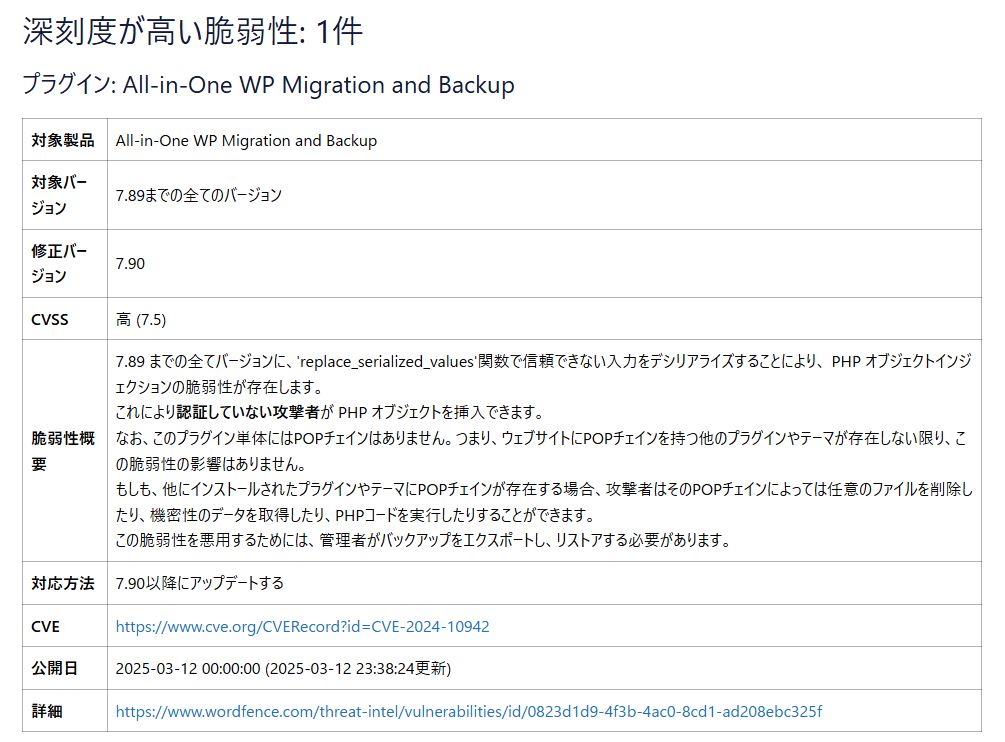Click the fixed version value 7.90
This screenshot has height=742, width=1005.
(130, 263)
